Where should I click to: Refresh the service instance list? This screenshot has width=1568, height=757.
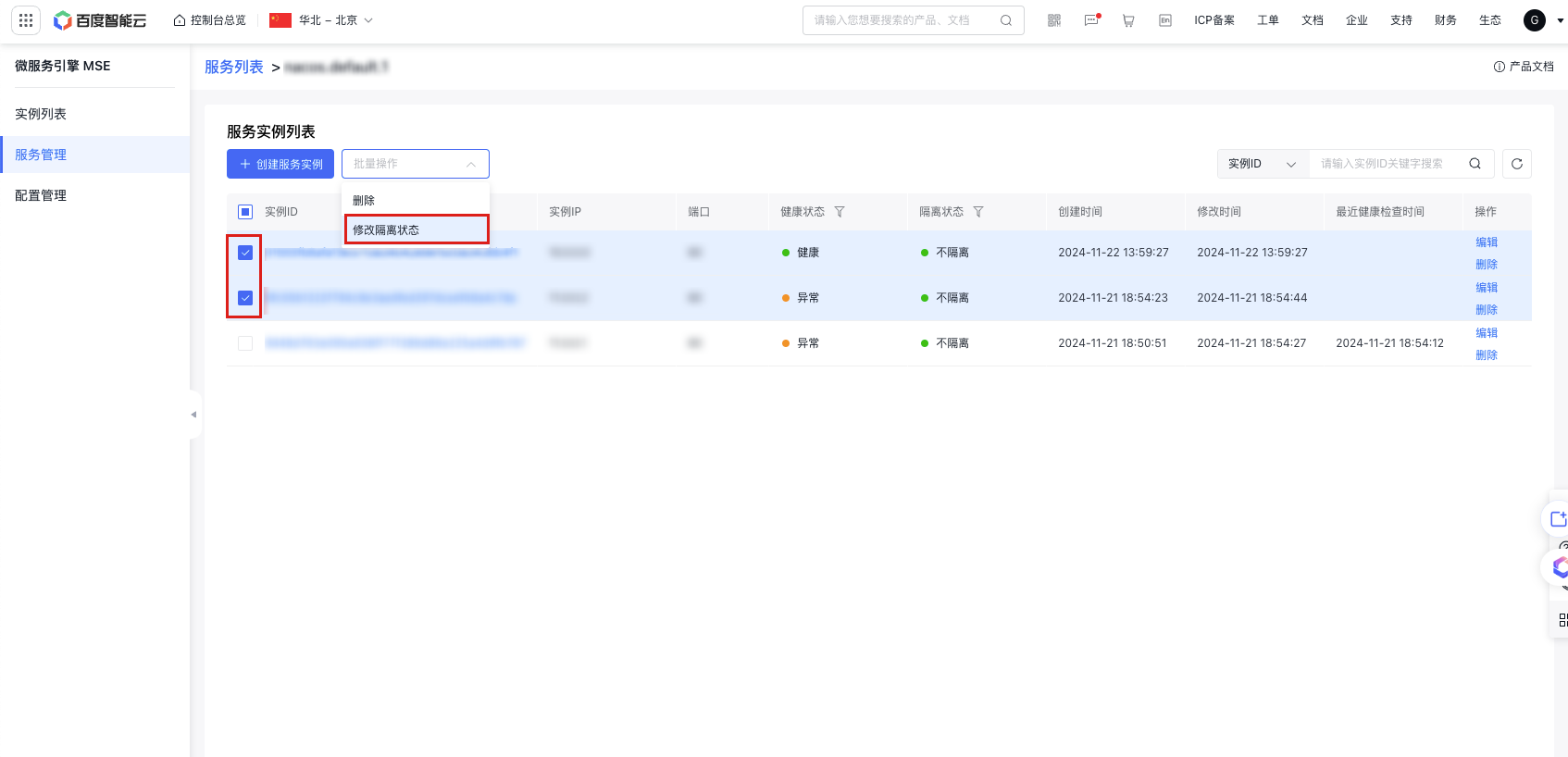tap(1517, 164)
